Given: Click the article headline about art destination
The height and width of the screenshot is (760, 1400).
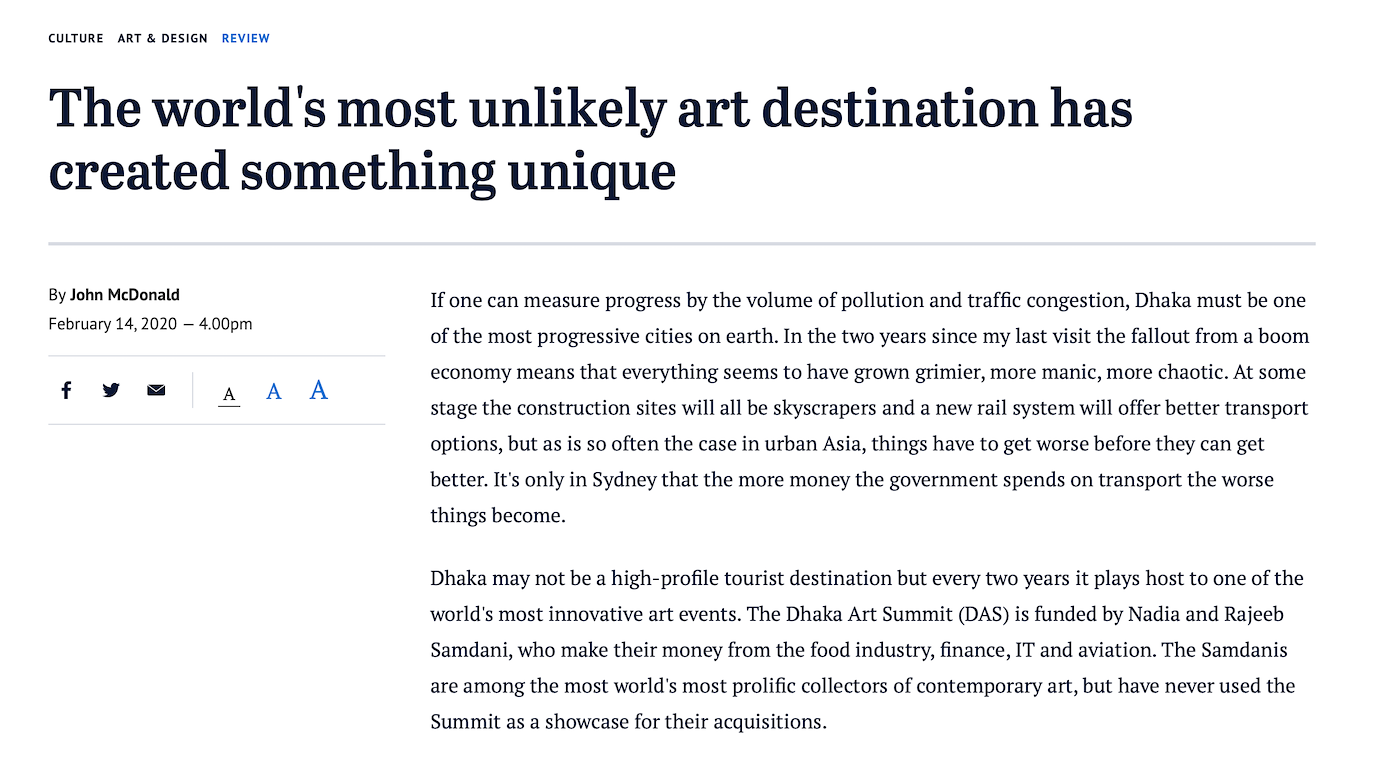Looking at the screenshot, I should pos(590,139).
